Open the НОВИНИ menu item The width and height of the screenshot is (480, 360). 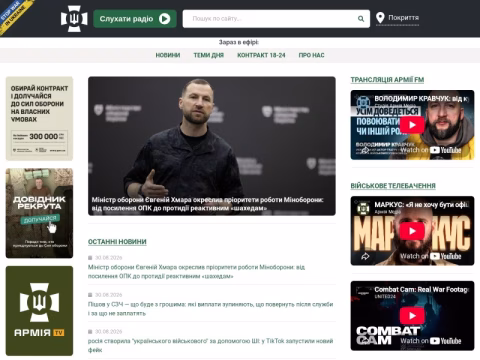[x=168, y=55]
